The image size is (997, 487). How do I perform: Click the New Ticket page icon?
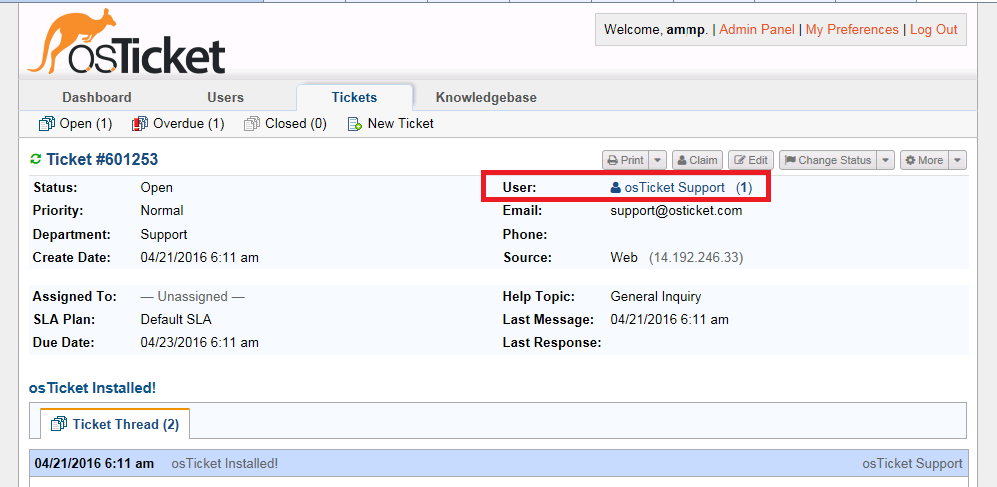point(355,124)
